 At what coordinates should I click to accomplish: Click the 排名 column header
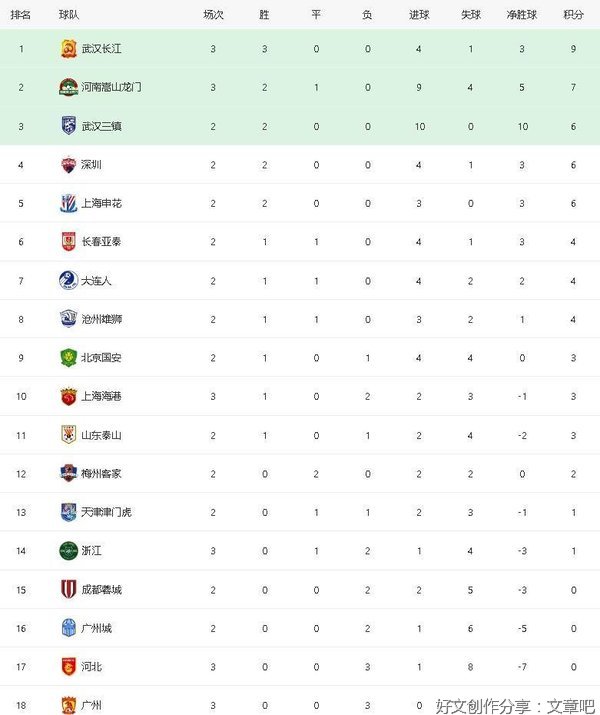(x=21, y=15)
